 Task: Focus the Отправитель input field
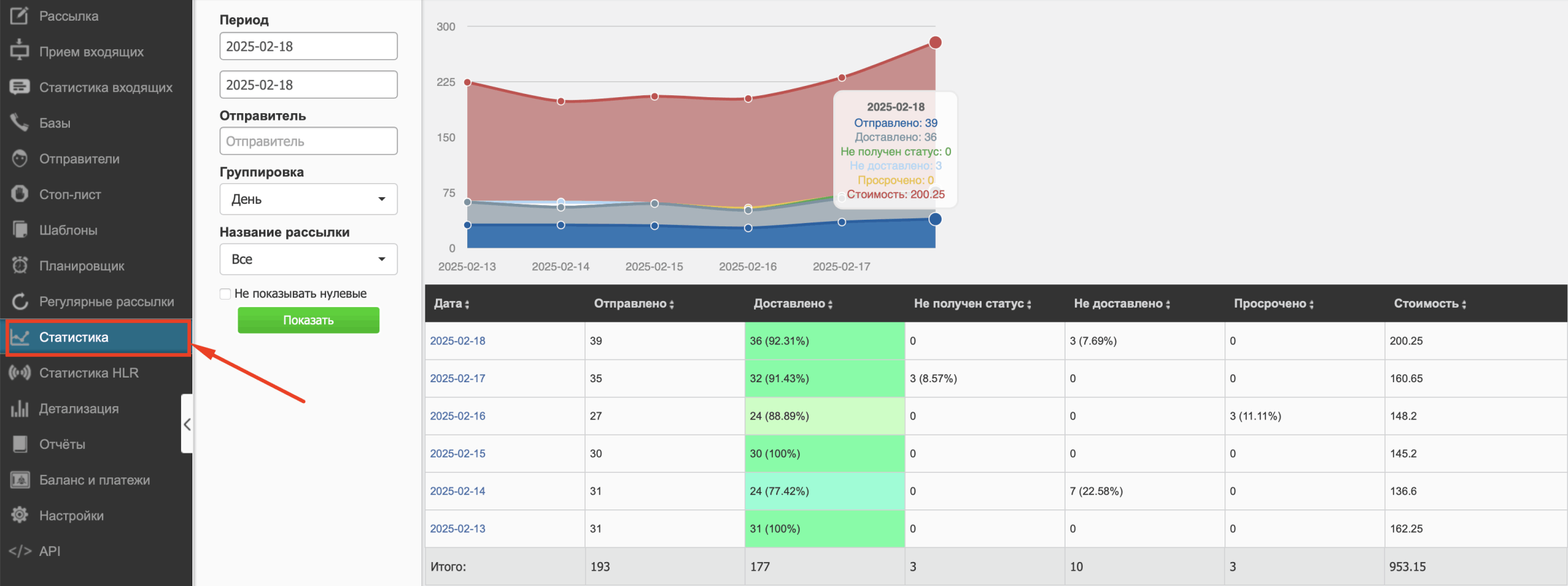[x=308, y=141]
